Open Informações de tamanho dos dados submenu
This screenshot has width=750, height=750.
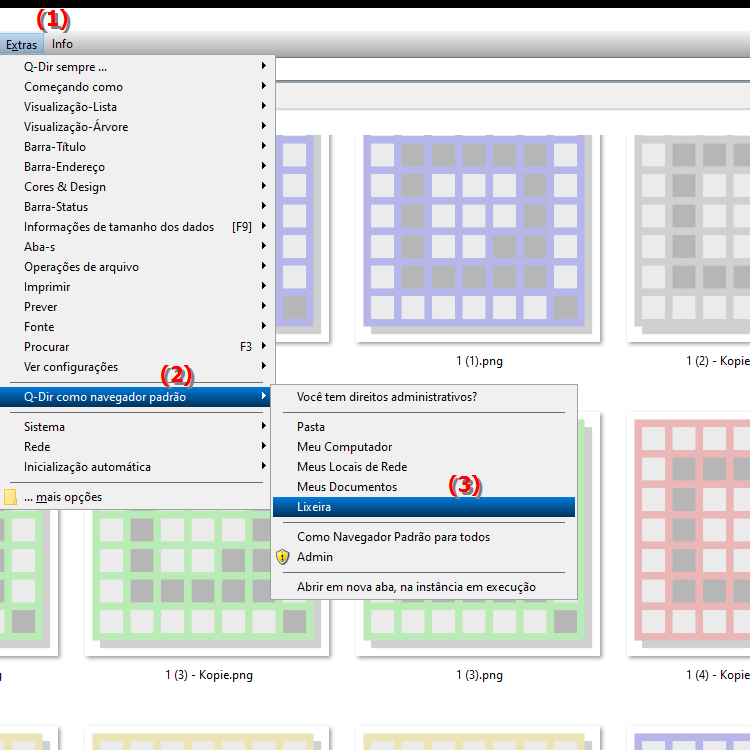(137, 227)
